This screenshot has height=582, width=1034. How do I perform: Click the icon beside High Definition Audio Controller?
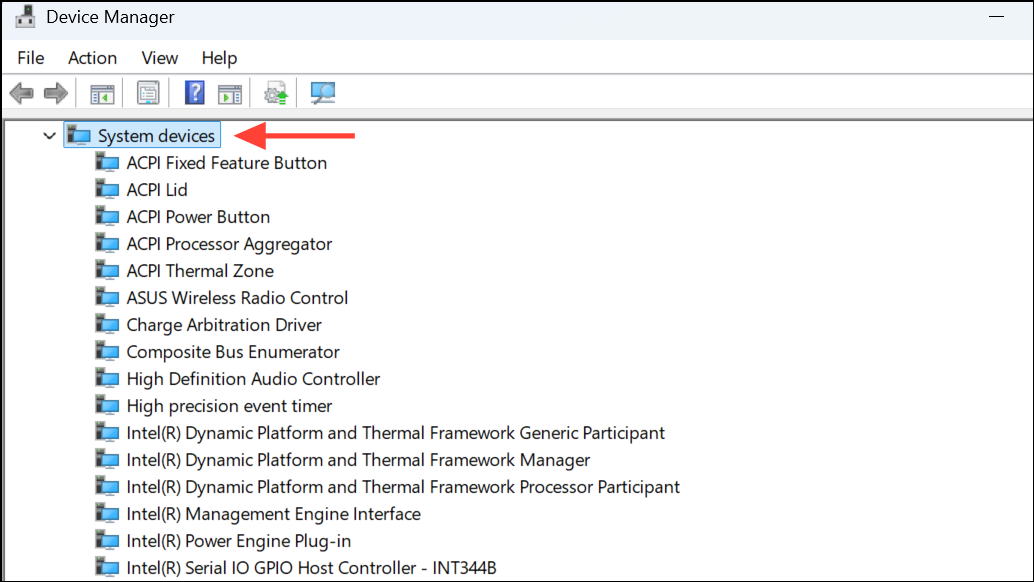pyautogui.click(x=107, y=378)
